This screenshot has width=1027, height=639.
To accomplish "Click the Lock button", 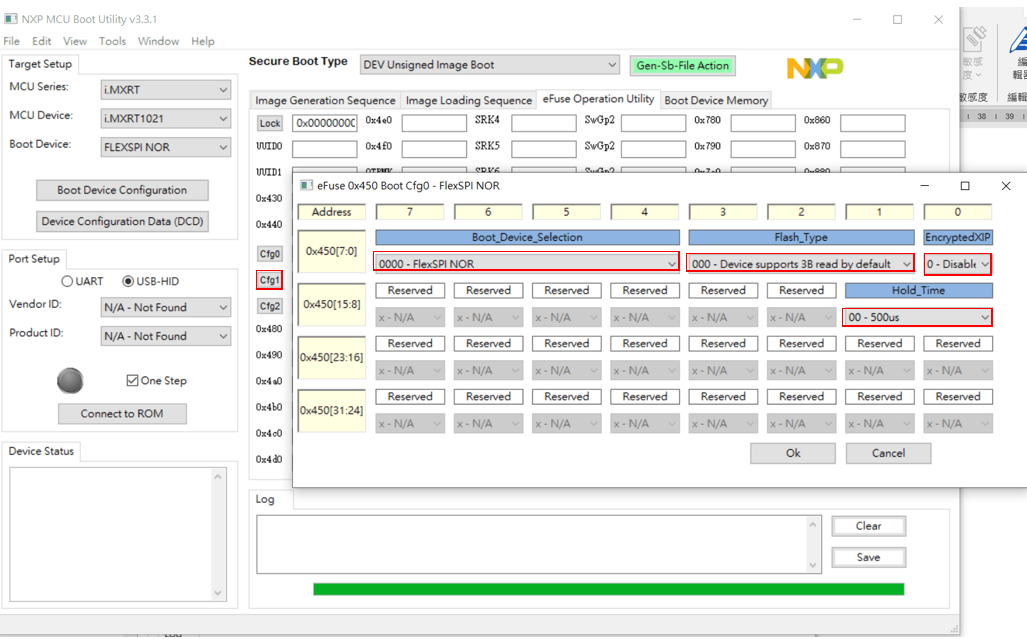I will [x=269, y=123].
